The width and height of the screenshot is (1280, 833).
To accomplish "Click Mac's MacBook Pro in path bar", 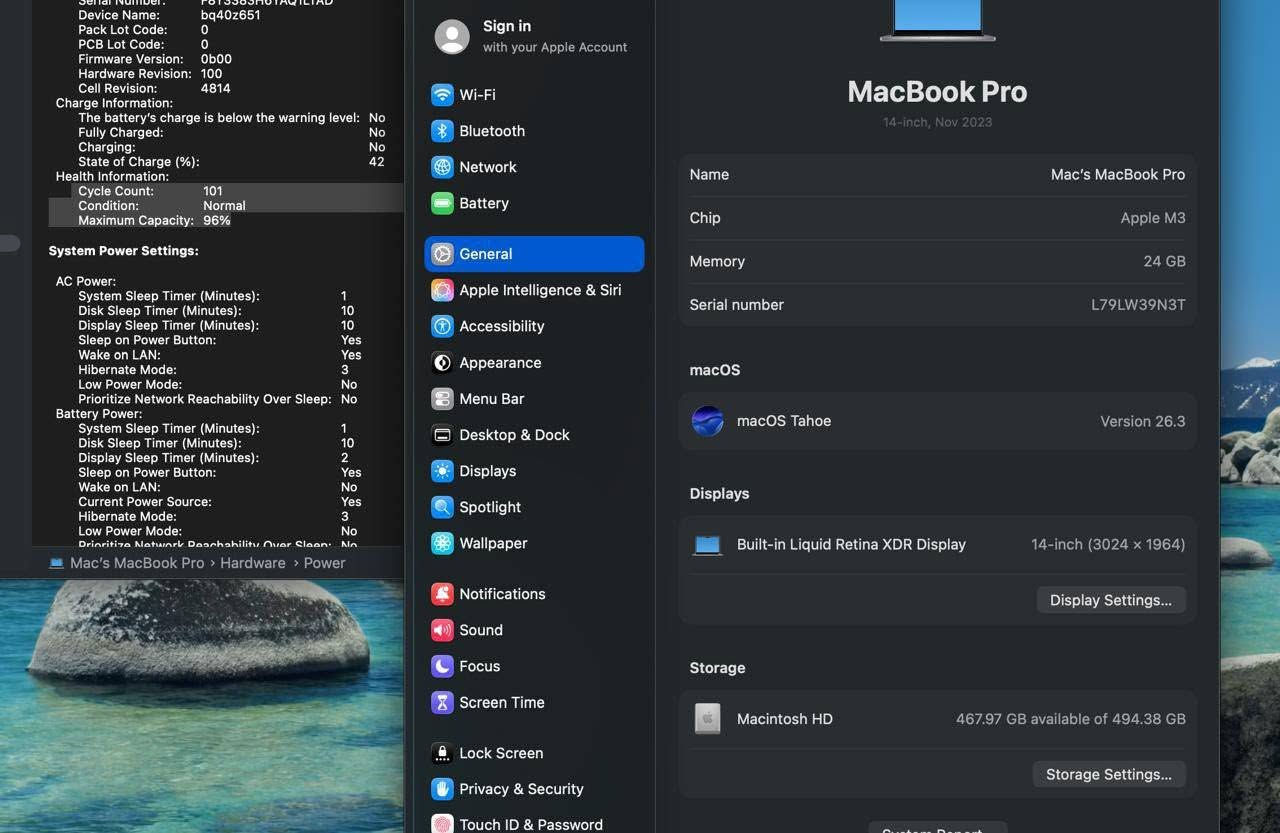I will pyautogui.click(x=137, y=563).
